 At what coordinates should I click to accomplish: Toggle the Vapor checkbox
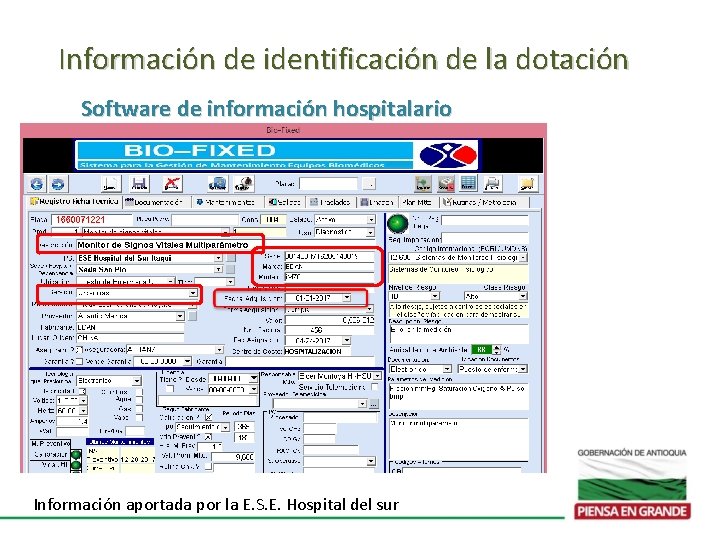(139, 417)
